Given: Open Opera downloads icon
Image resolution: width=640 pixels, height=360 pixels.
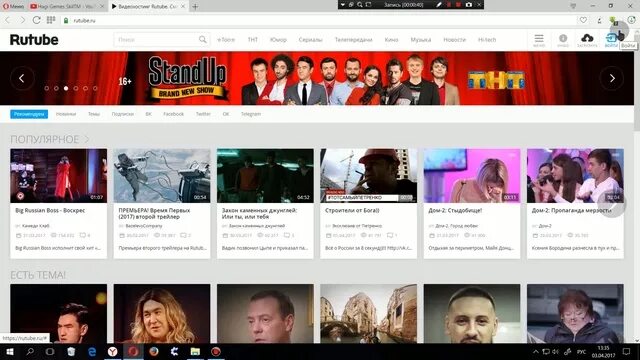Looking at the screenshot, I should click(x=631, y=20).
